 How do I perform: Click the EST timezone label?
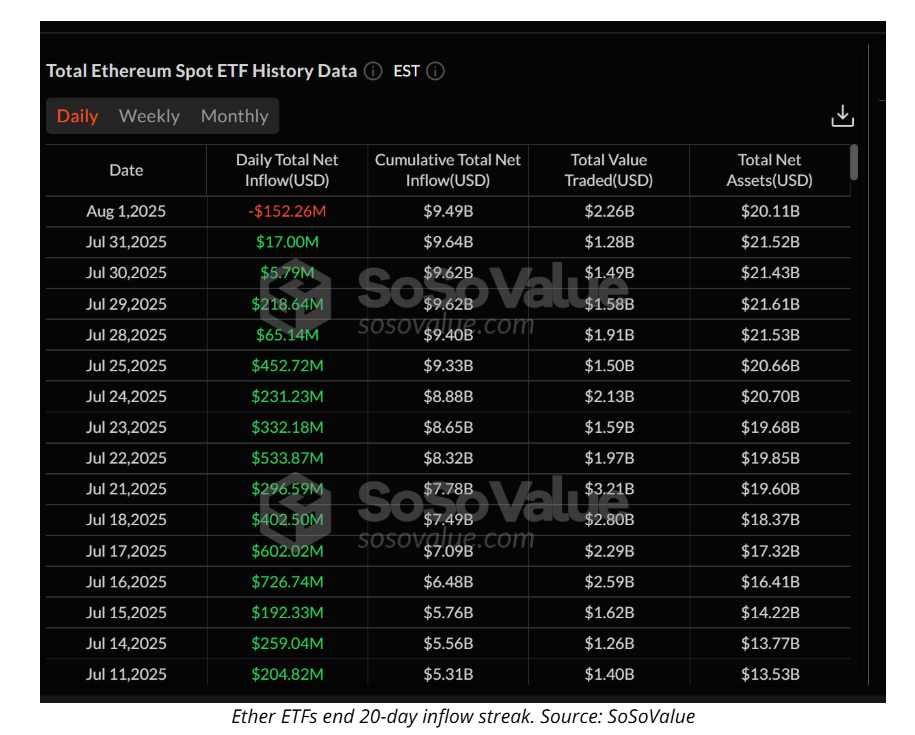point(406,71)
